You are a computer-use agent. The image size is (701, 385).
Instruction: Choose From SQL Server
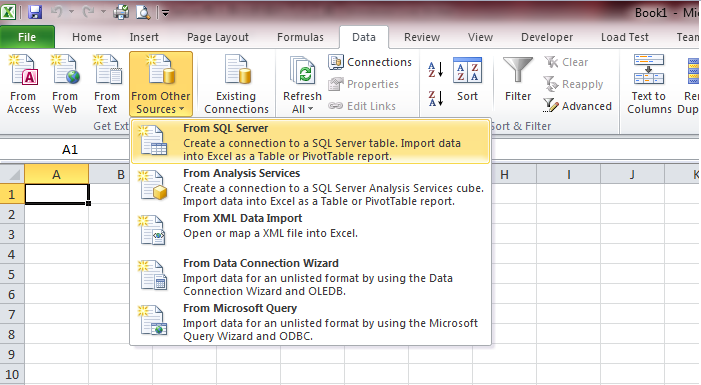311,142
